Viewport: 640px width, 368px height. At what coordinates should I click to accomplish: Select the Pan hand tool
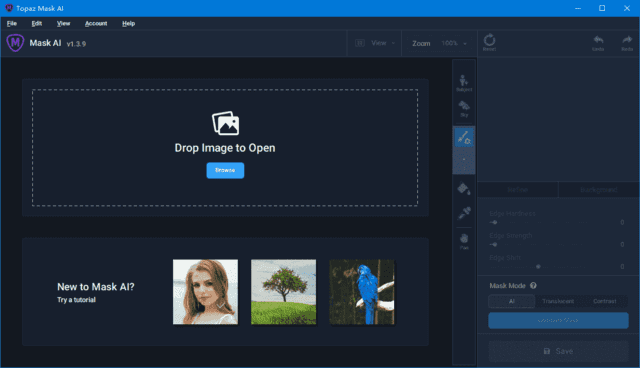[464, 241]
